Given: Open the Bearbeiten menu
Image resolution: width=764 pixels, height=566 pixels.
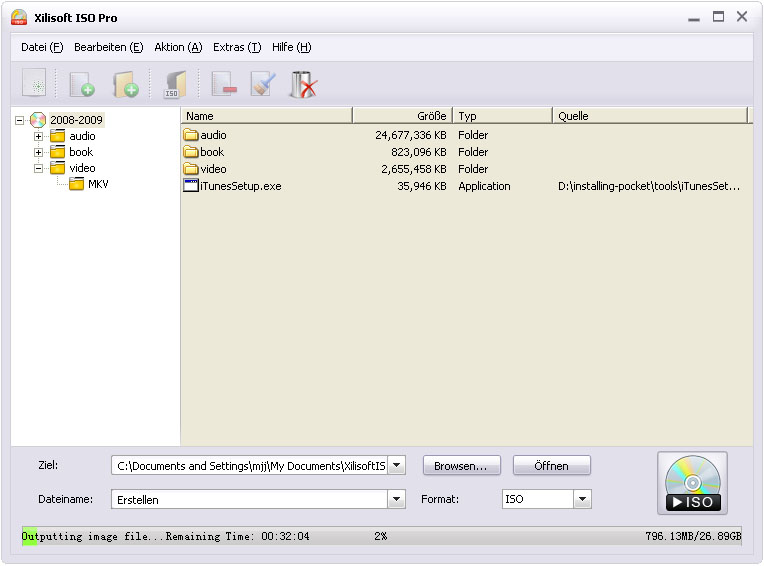Looking at the screenshot, I should [x=109, y=47].
